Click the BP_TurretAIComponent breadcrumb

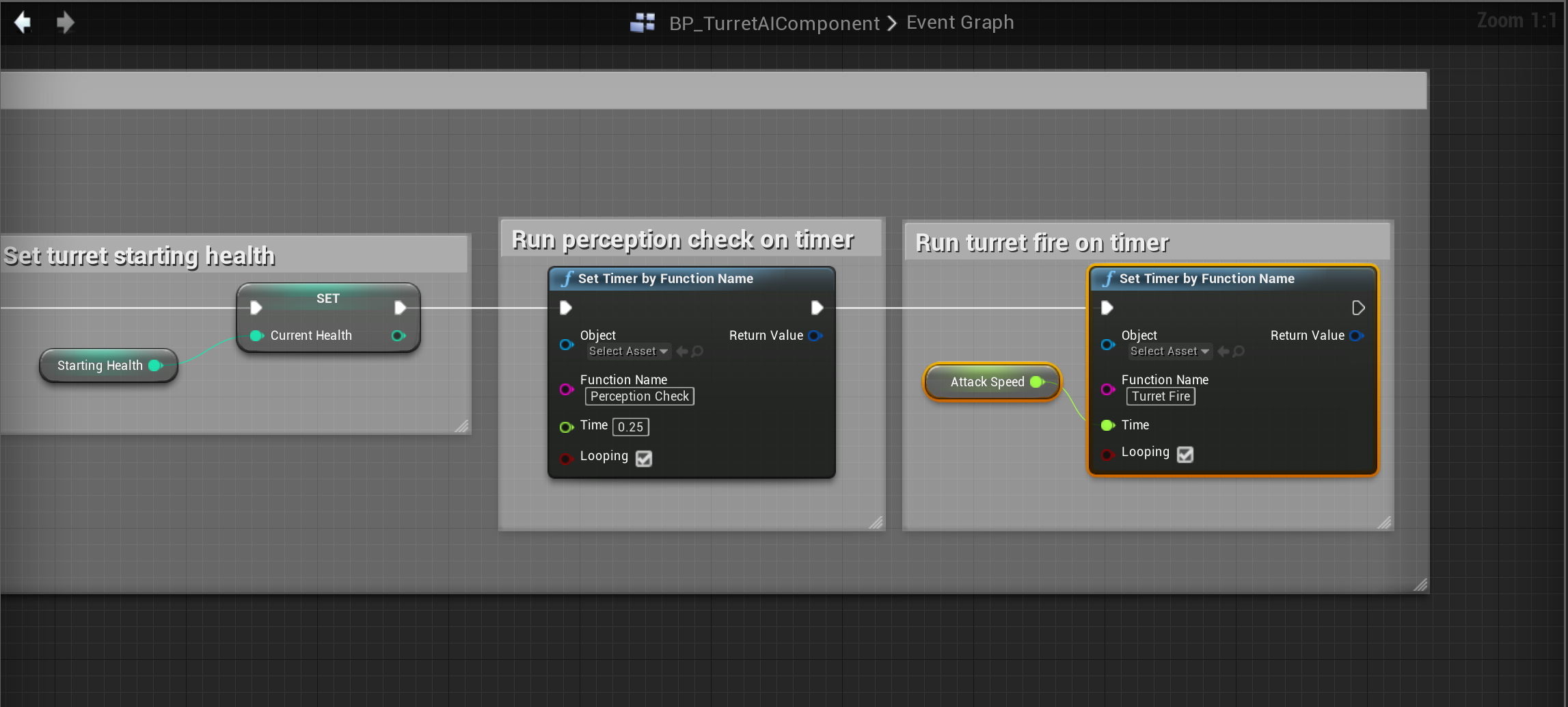774,23
